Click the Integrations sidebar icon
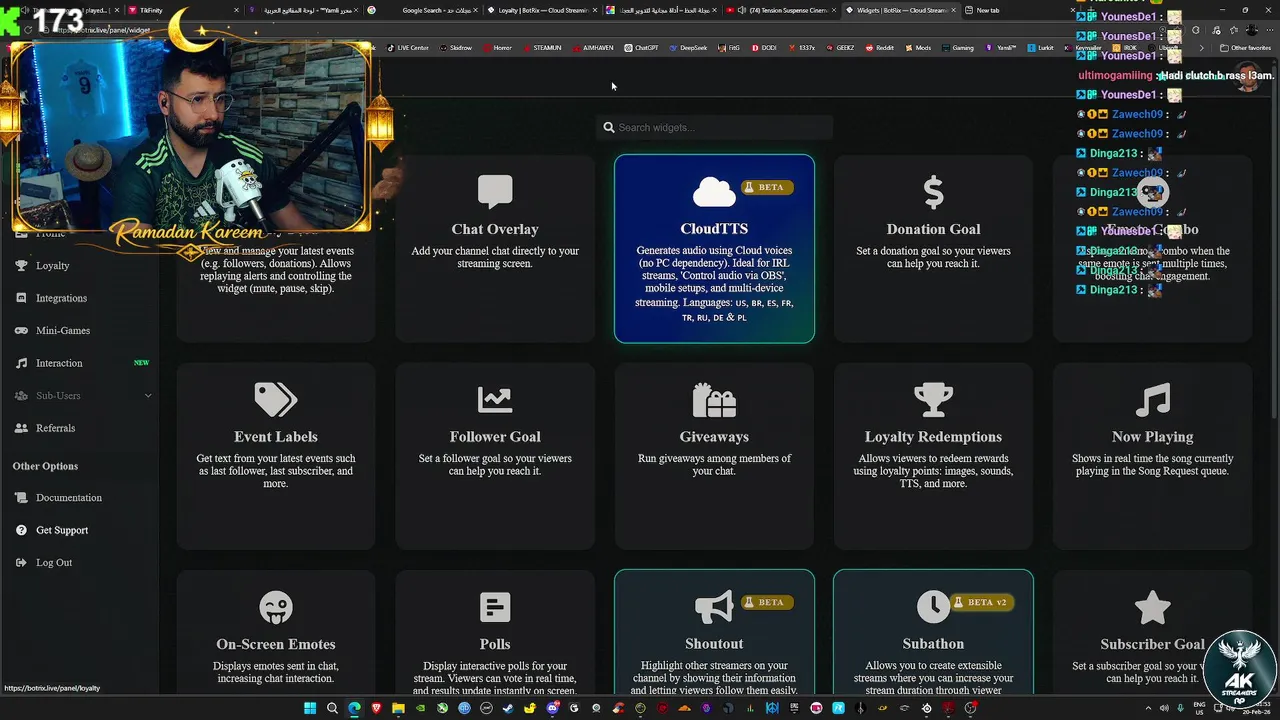 click(x=21, y=298)
